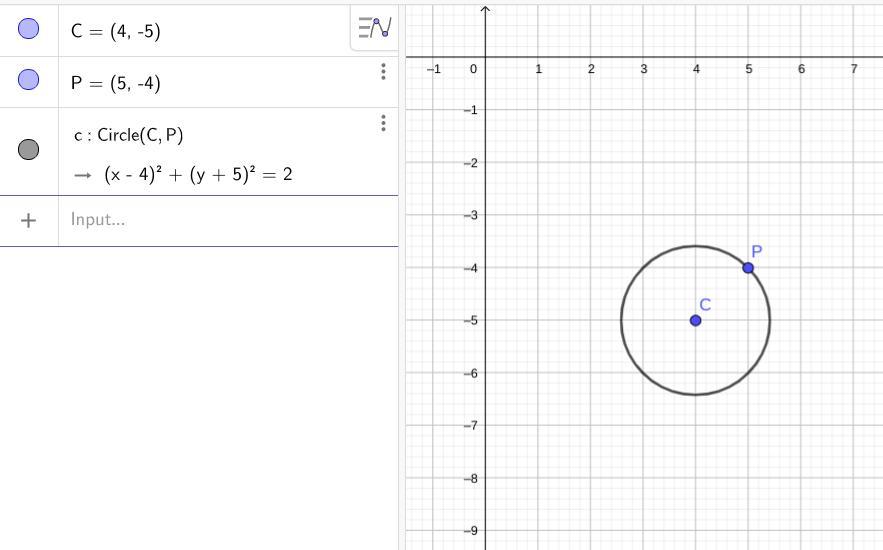Select the Circle(C, P) command text
The height and width of the screenshot is (550, 883).
[x=129, y=135]
